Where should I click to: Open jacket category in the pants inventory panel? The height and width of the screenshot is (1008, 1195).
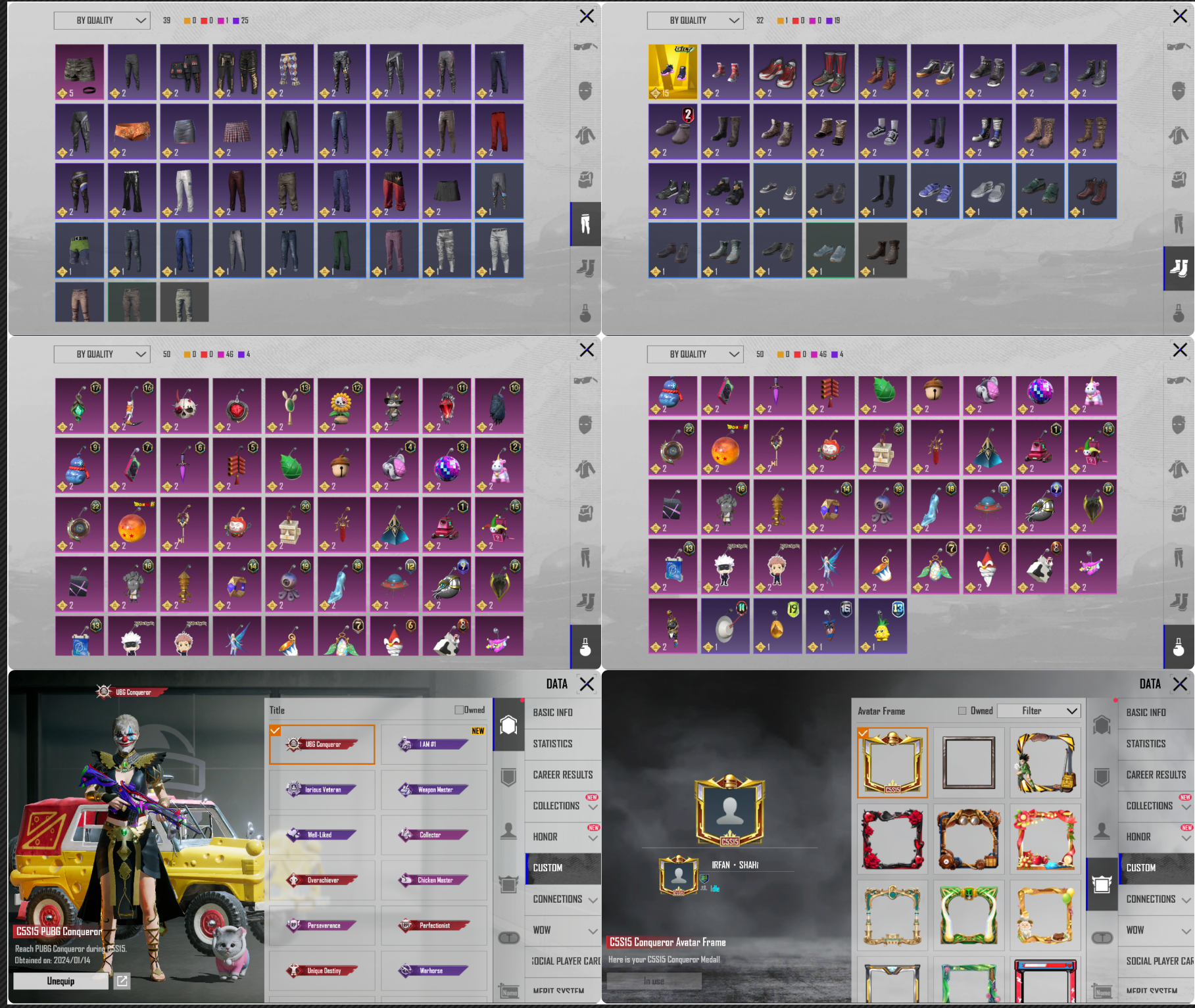[x=585, y=135]
